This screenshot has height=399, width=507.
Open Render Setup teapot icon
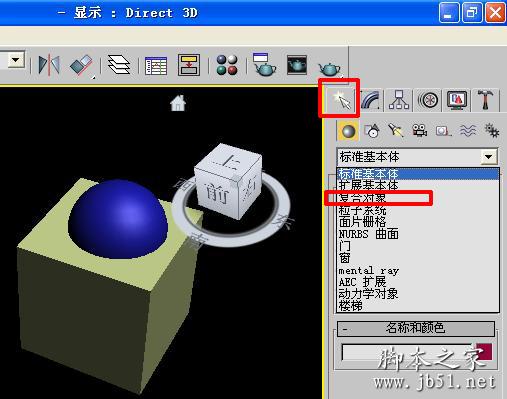point(264,64)
